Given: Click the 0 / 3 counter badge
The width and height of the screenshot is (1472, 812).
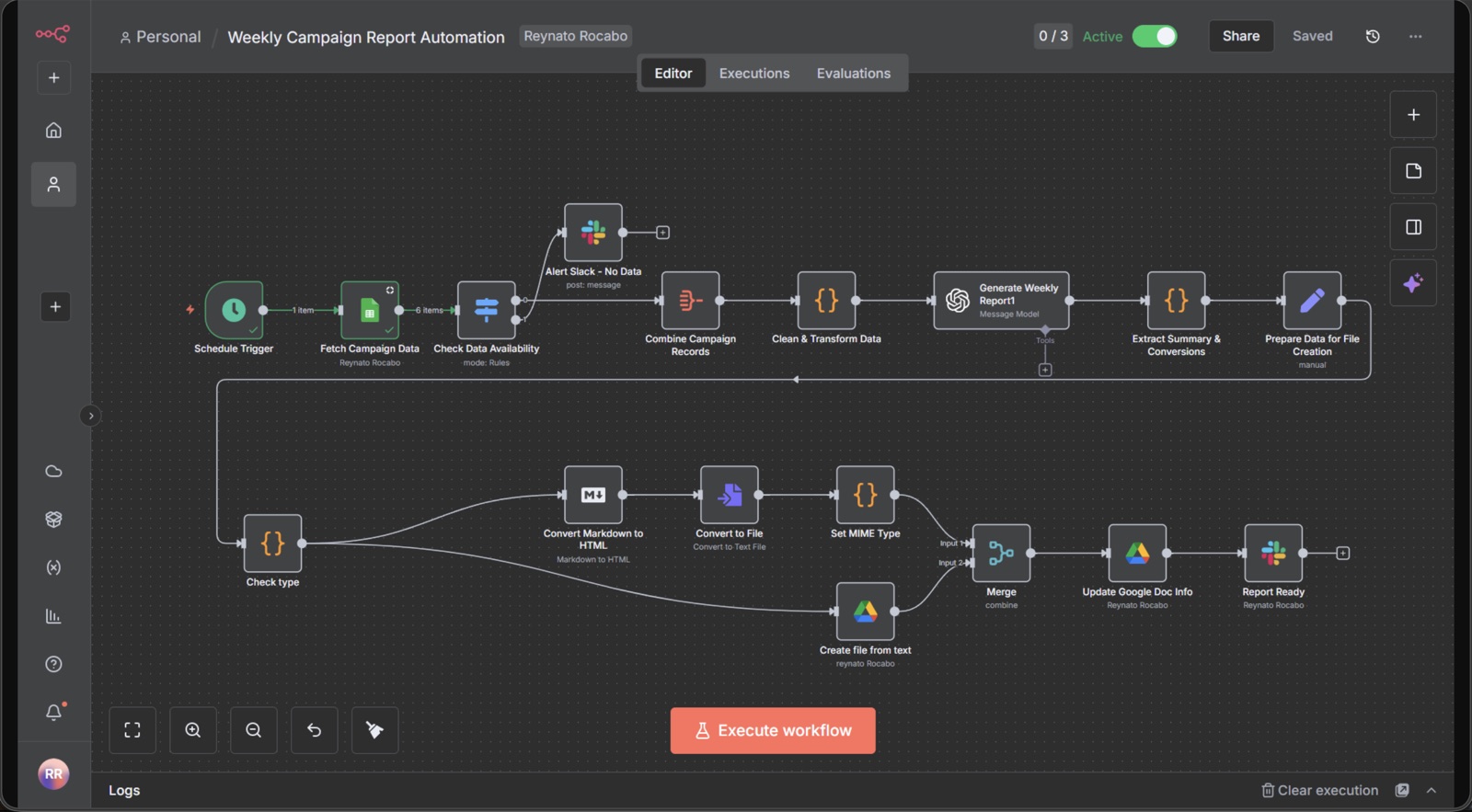Looking at the screenshot, I should click(x=1053, y=36).
